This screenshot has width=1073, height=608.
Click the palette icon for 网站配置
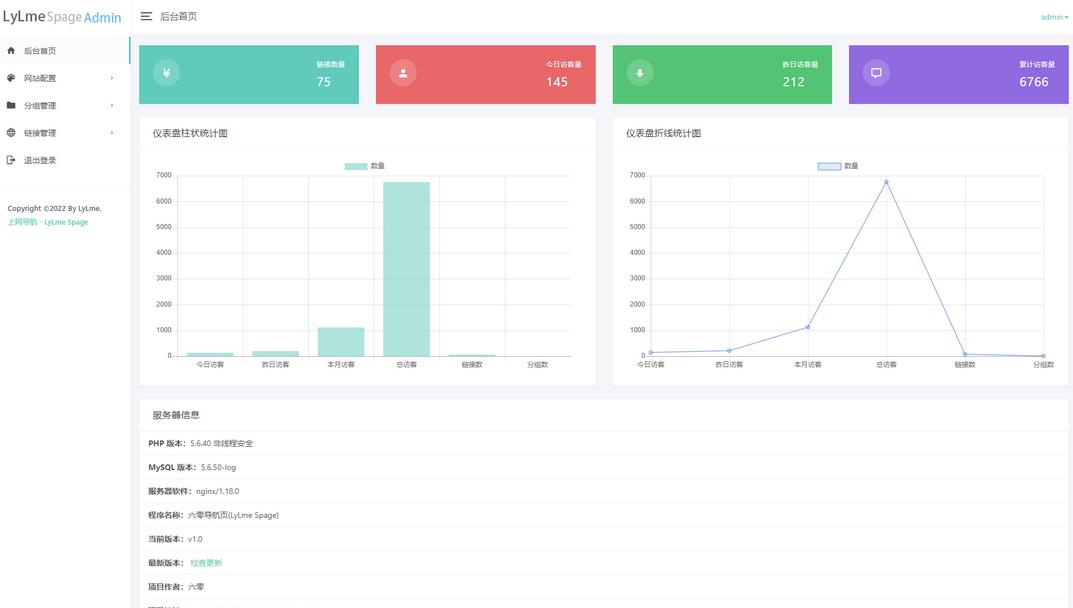click(x=11, y=78)
